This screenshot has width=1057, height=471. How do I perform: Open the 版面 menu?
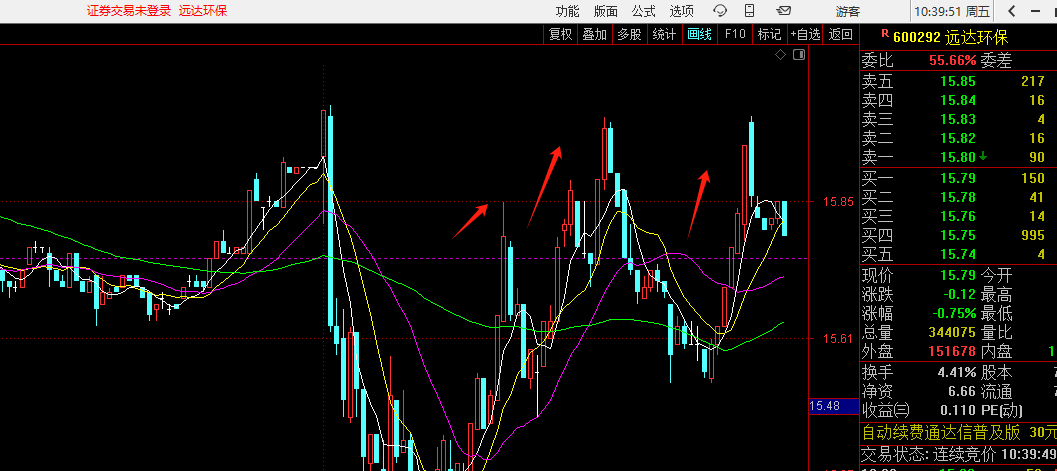(x=605, y=11)
